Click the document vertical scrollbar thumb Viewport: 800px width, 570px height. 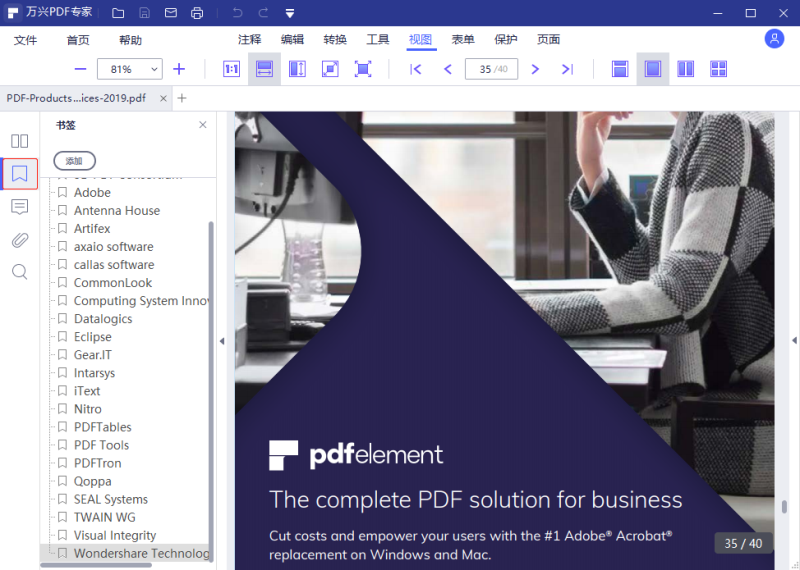784,506
